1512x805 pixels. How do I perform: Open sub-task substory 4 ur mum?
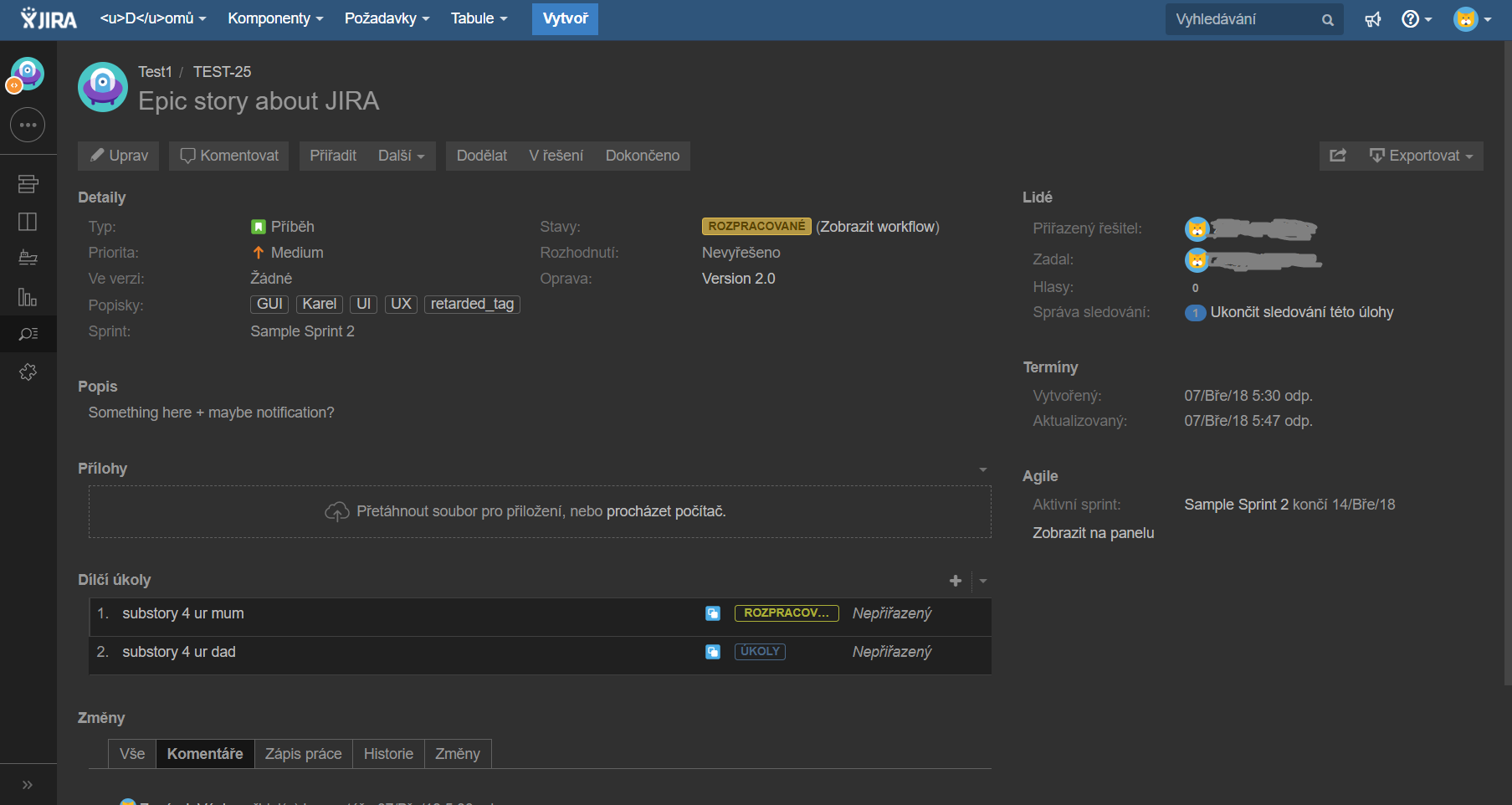click(183, 613)
